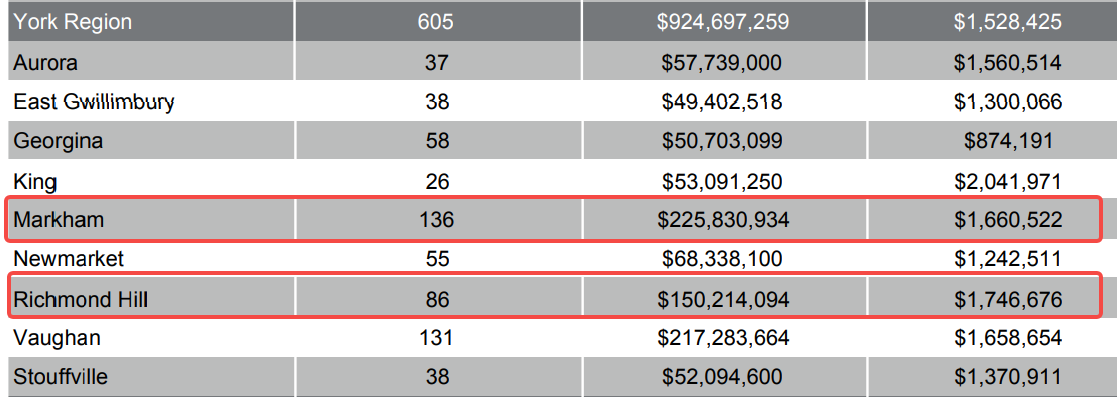Click the $924,697,259 dollar volume cell
1117x397 pixels.
click(x=724, y=21)
